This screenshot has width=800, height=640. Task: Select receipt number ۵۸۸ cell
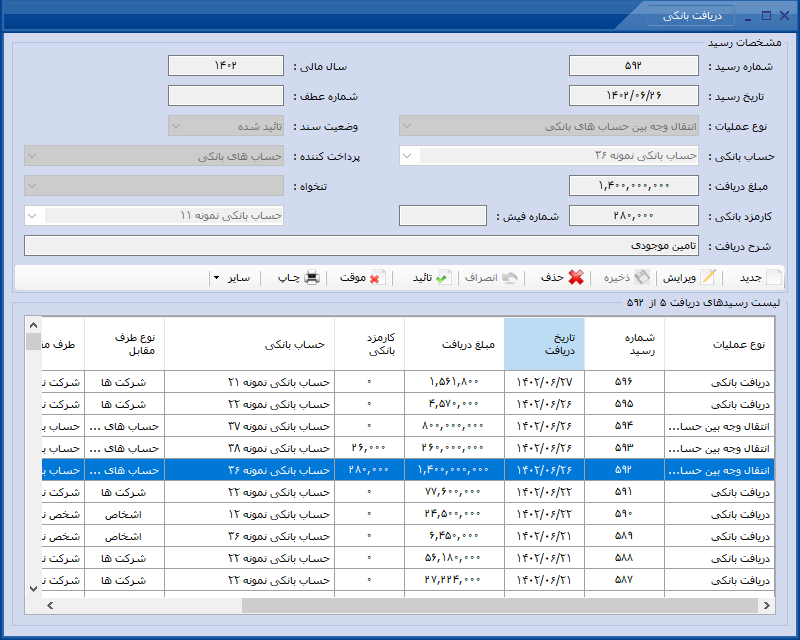624,558
